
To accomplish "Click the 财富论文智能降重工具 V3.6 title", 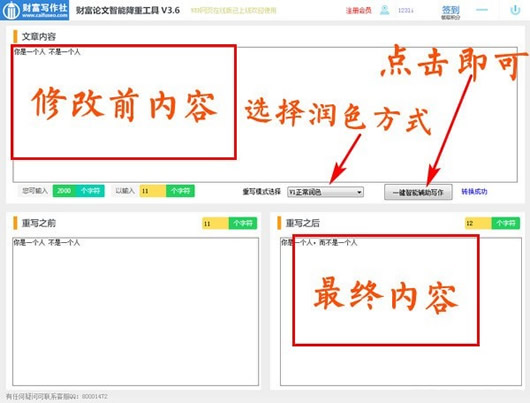I will (128, 10).
